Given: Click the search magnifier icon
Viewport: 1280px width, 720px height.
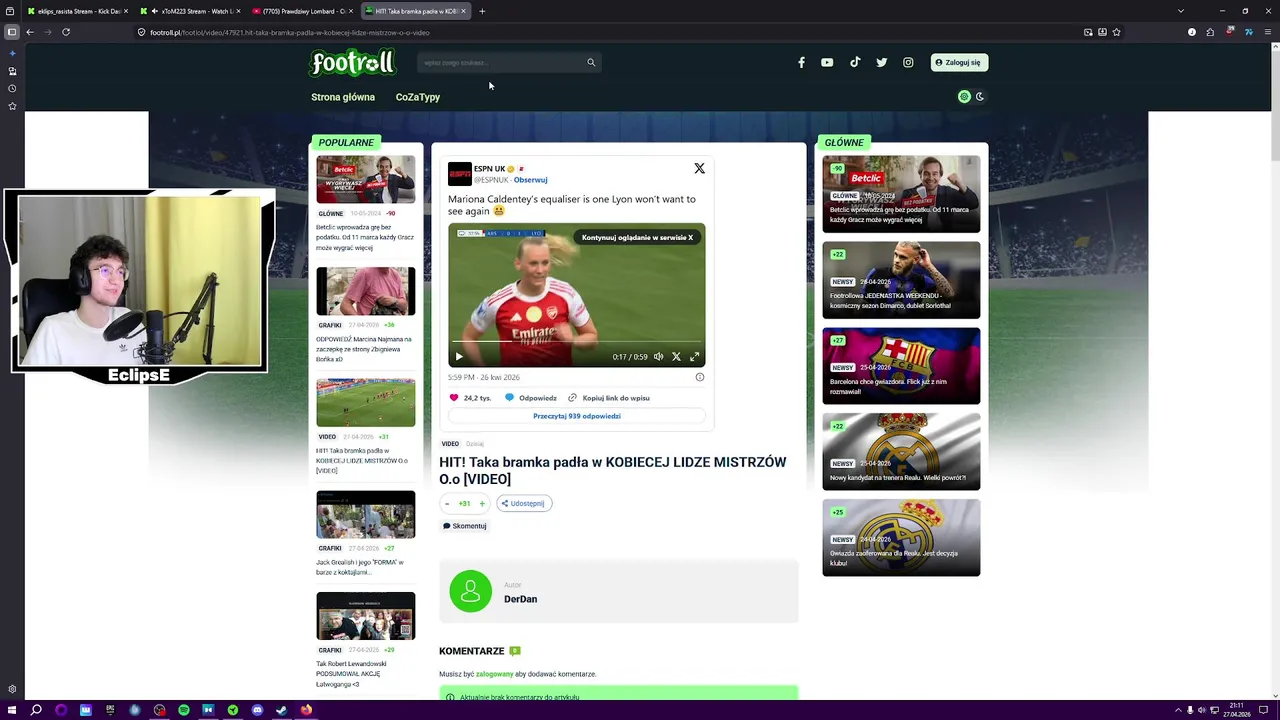Looking at the screenshot, I should (x=591, y=62).
